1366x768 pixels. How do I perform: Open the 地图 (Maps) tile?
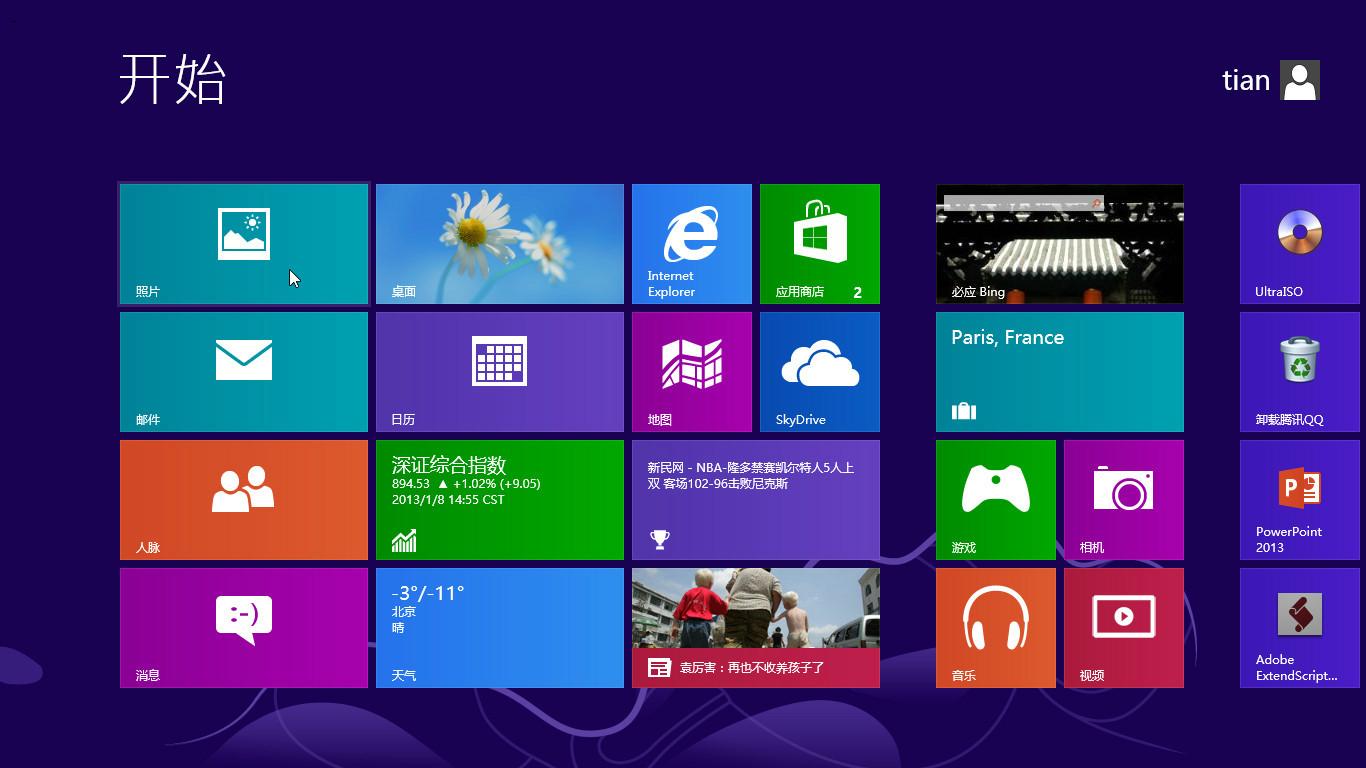tap(691, 371)
